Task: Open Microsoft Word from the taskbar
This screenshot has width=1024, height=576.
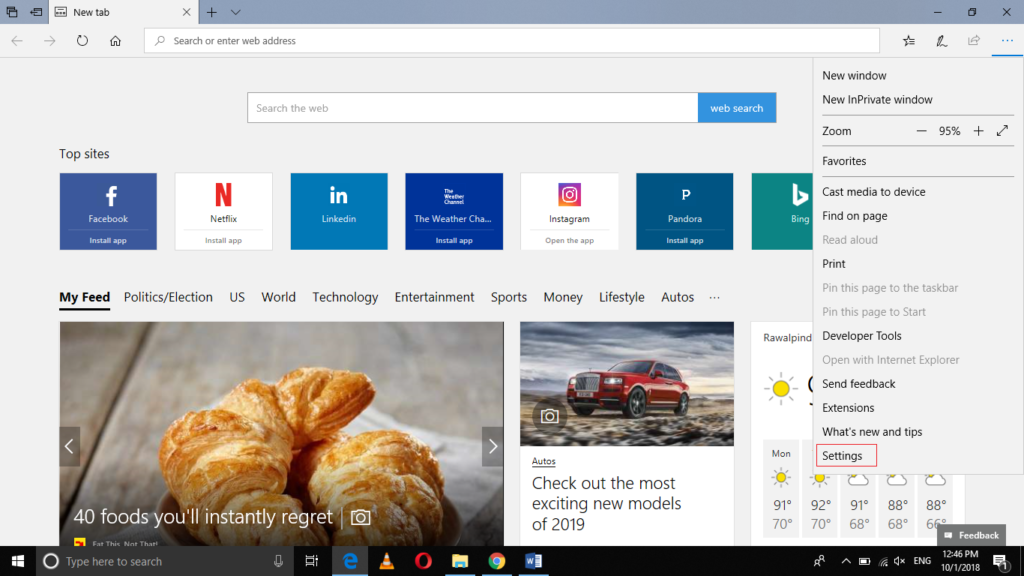Action: pyautogui.click(x=533, y=561)
